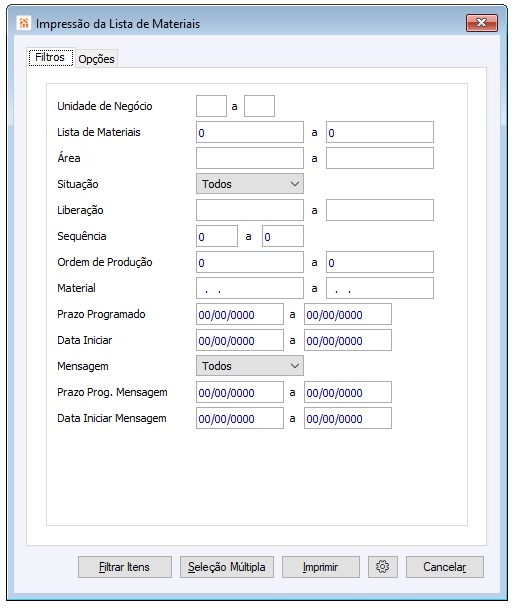Open the Situação dropdown
Viewport: 514px width, 610px height.
coord(250,184)
